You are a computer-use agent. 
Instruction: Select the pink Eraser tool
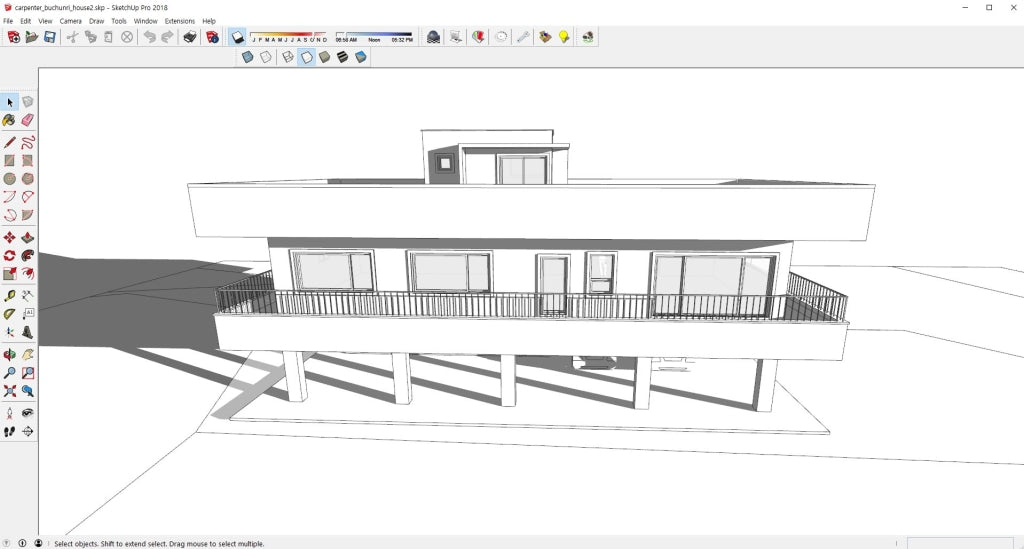pos(27,120)
